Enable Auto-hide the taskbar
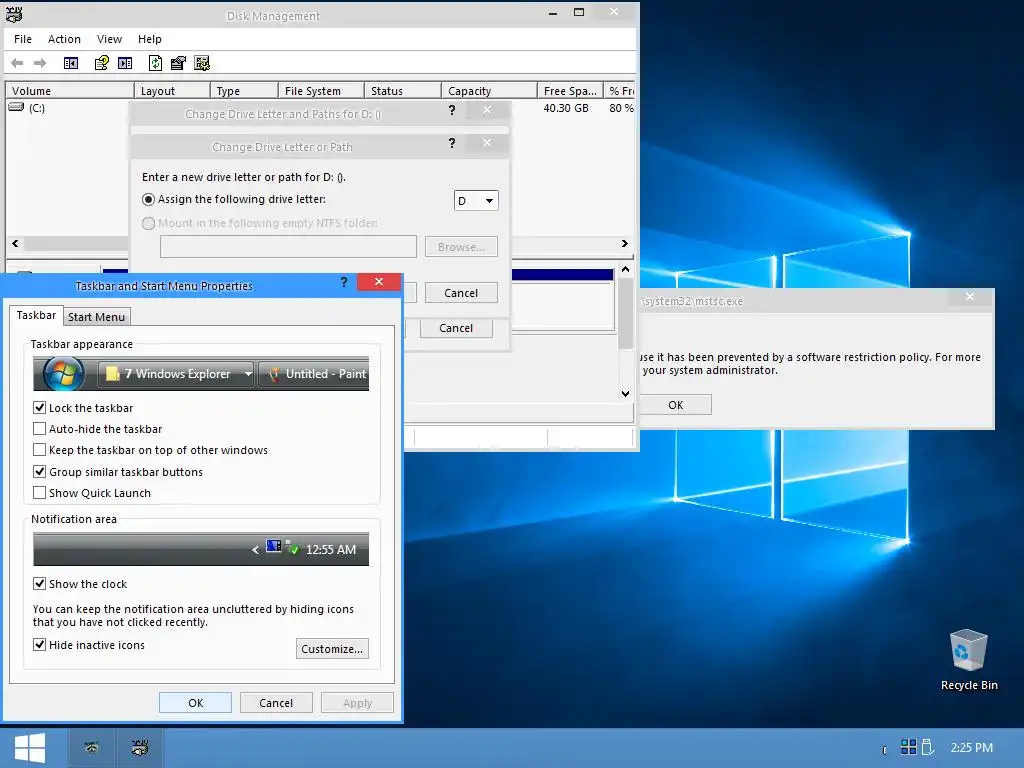 (40, 429)
